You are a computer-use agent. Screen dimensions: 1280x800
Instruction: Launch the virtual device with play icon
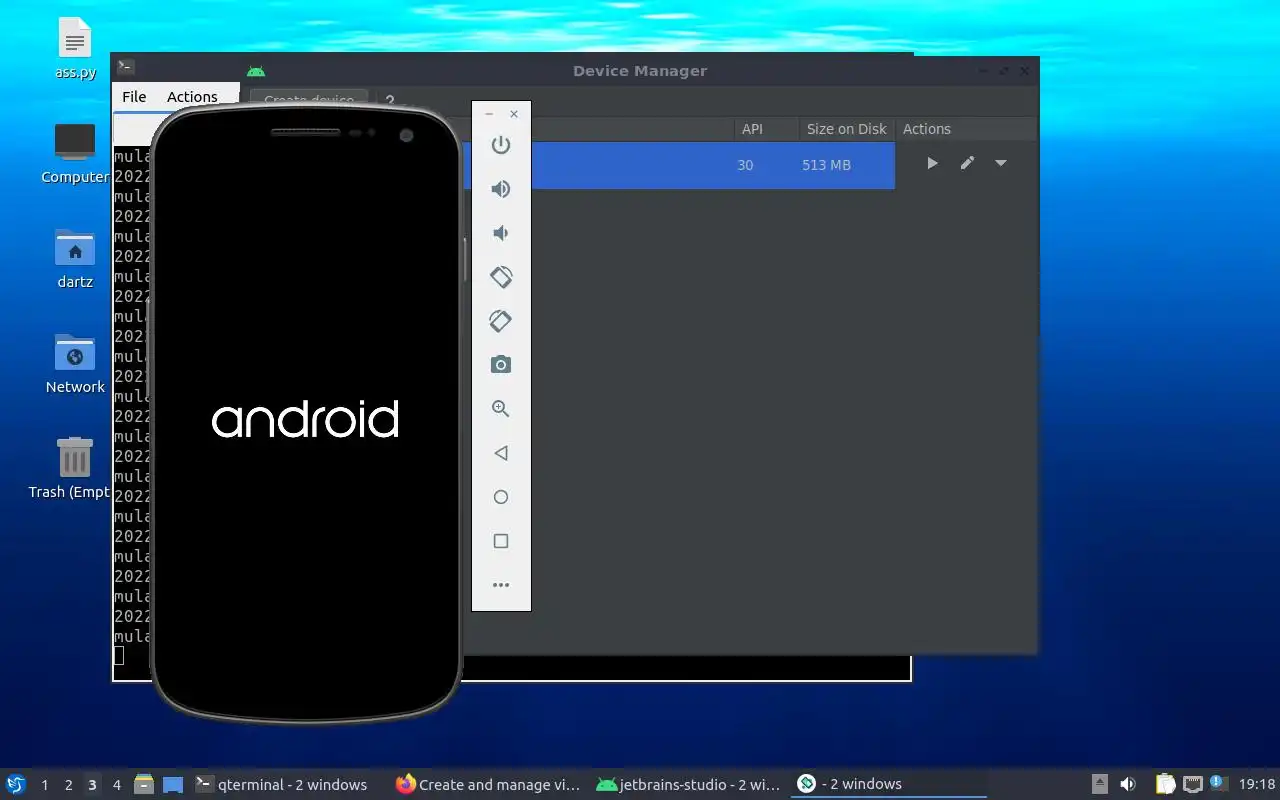tap(932, 163)
